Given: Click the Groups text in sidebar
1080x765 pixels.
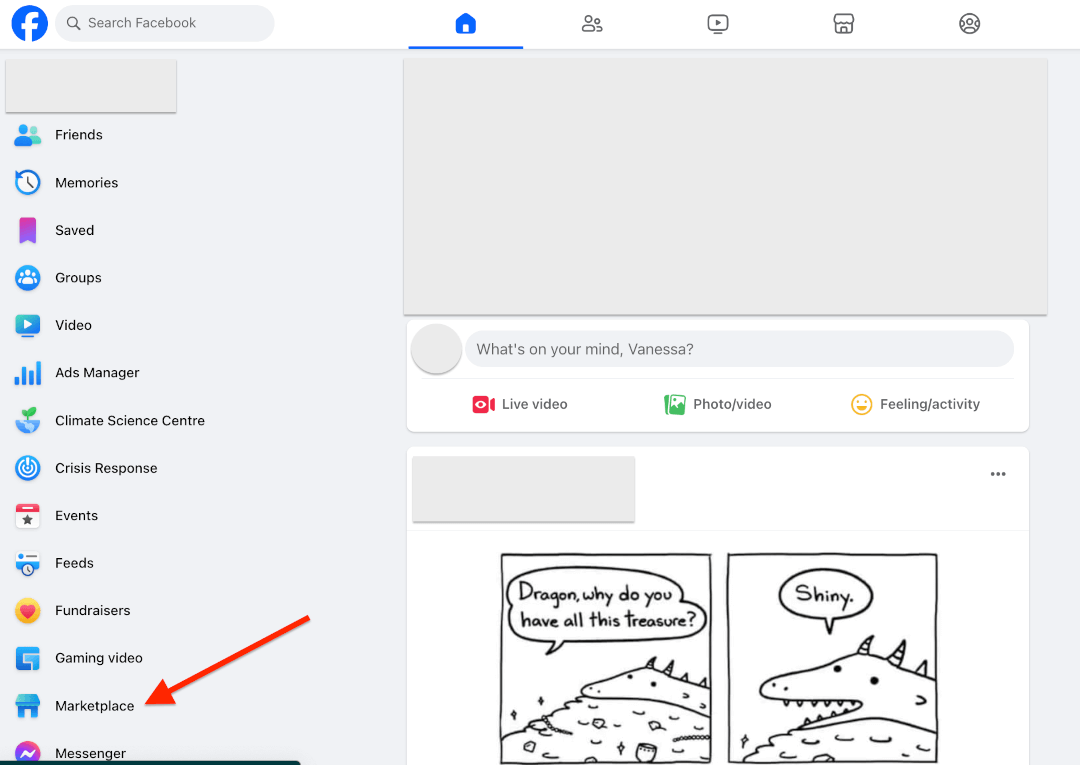Looking at the screenshot, I should pos(78,277).
